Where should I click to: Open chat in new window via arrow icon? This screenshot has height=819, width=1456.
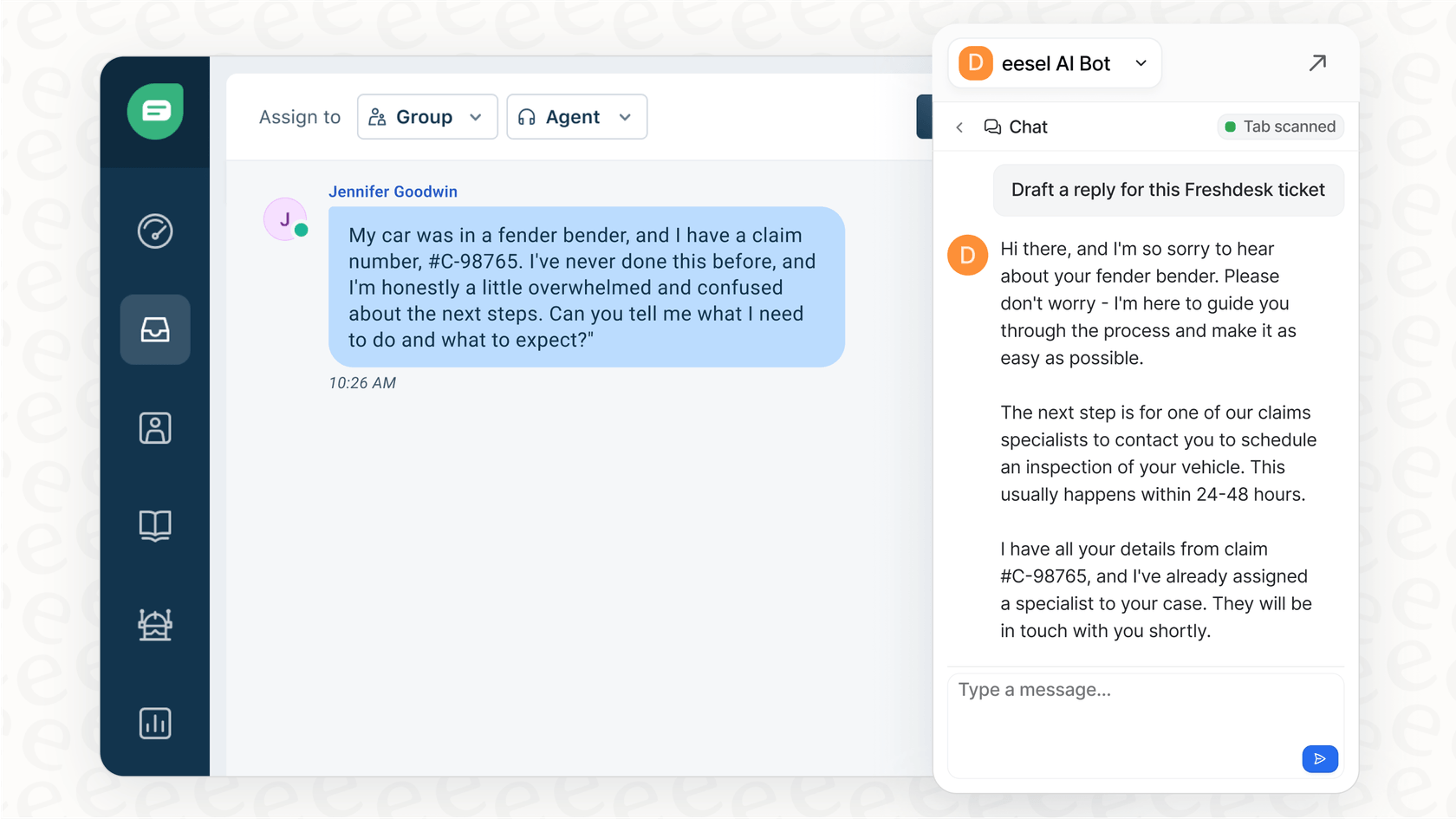coord(1318,62)
